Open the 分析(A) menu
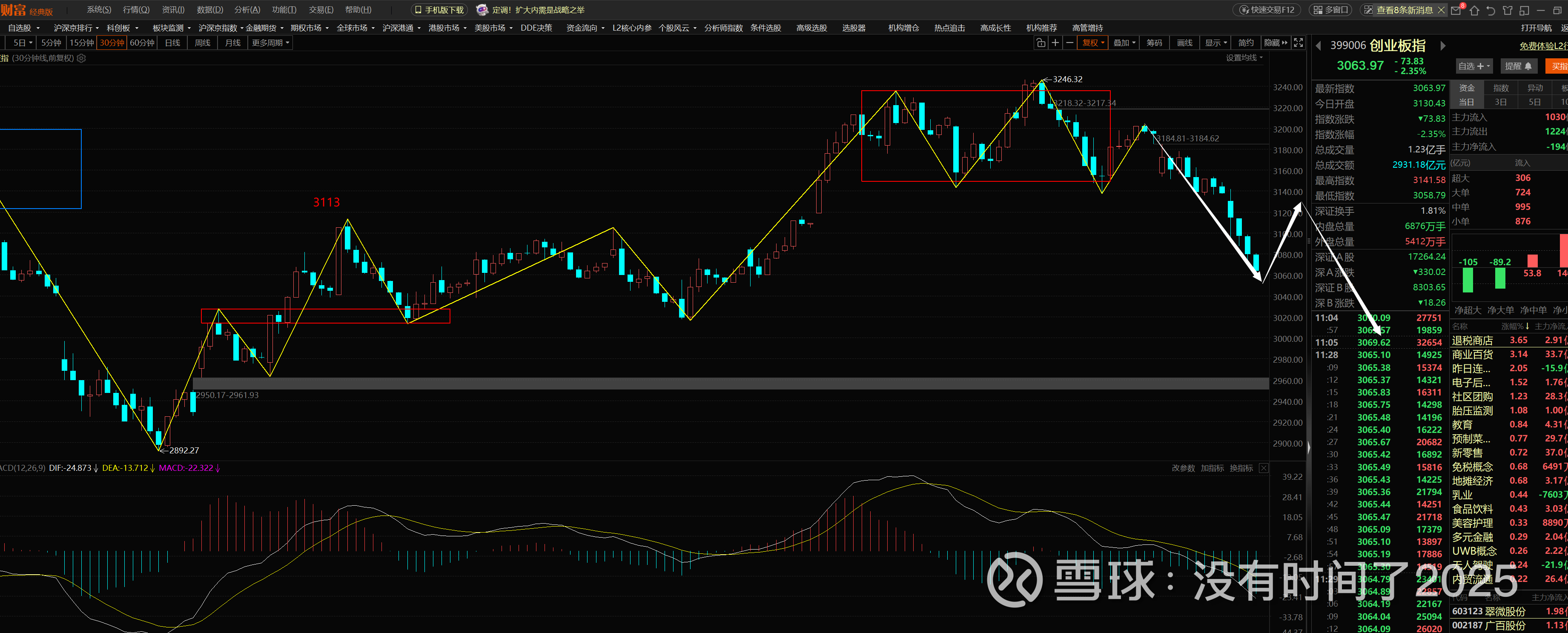Viewport: 1568px width, 633px height. point(247,10)
